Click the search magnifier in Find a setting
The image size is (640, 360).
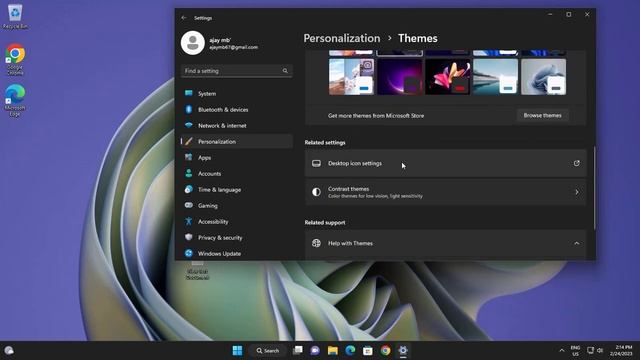(x=285, y=71)
